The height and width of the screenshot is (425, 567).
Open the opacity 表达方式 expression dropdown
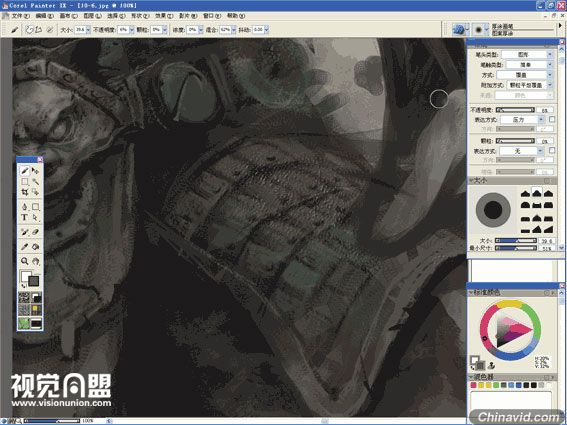point(541,119)
